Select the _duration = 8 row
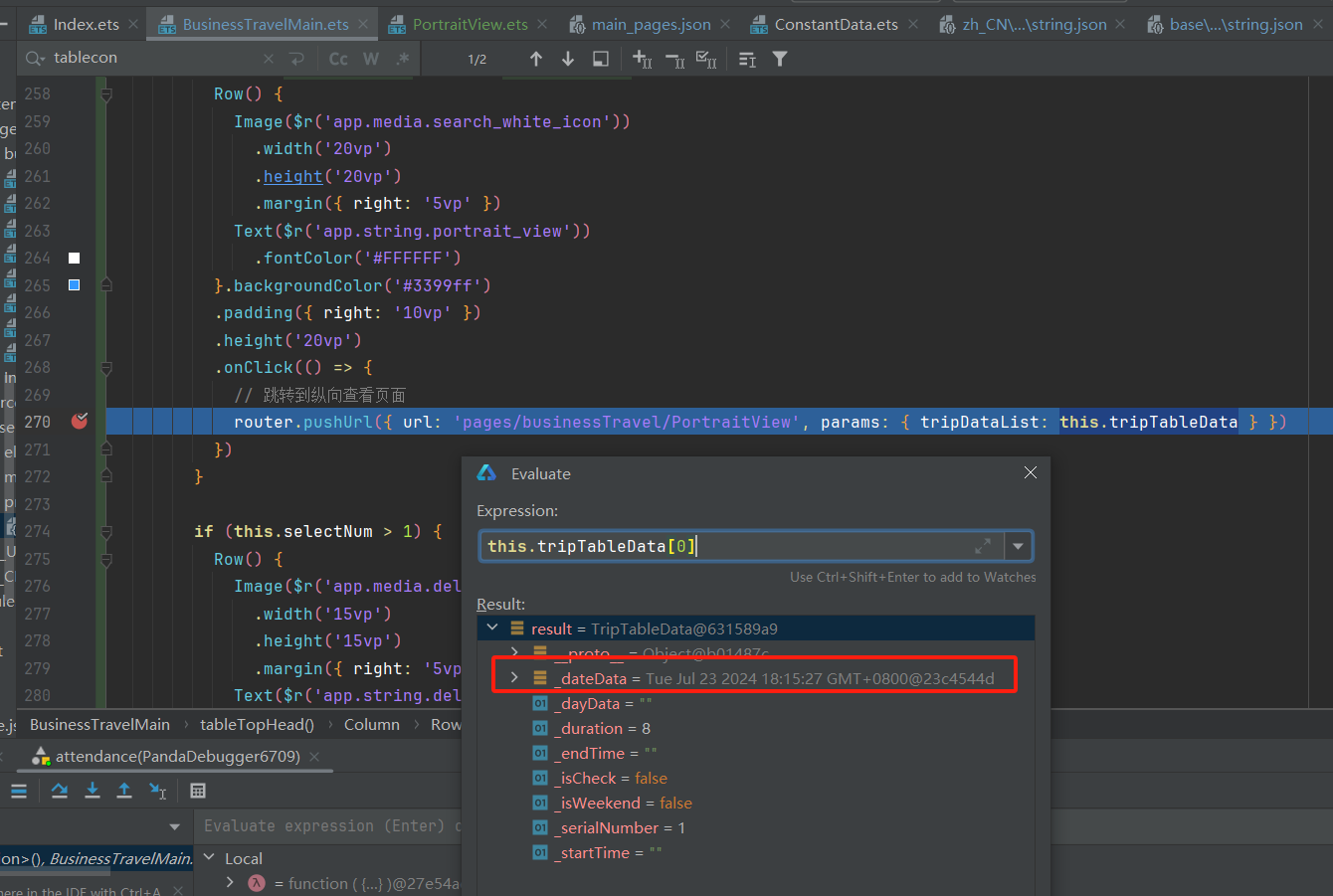This screenshot has width=1333, height=896. (x=756, y=728)
